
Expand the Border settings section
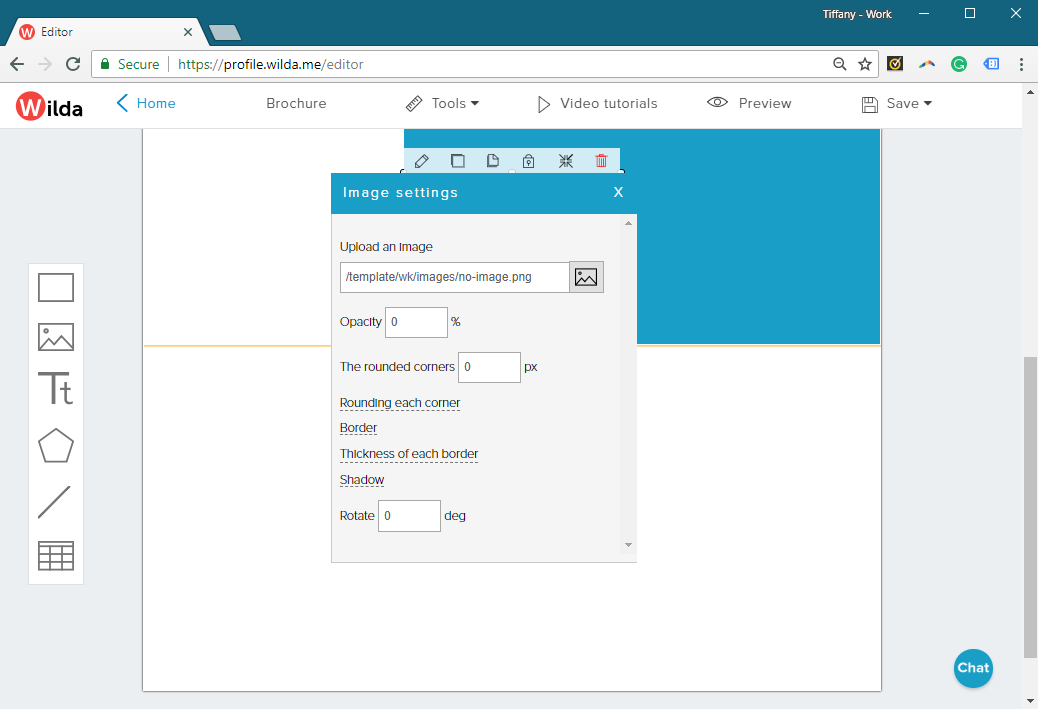click(358, 428)
